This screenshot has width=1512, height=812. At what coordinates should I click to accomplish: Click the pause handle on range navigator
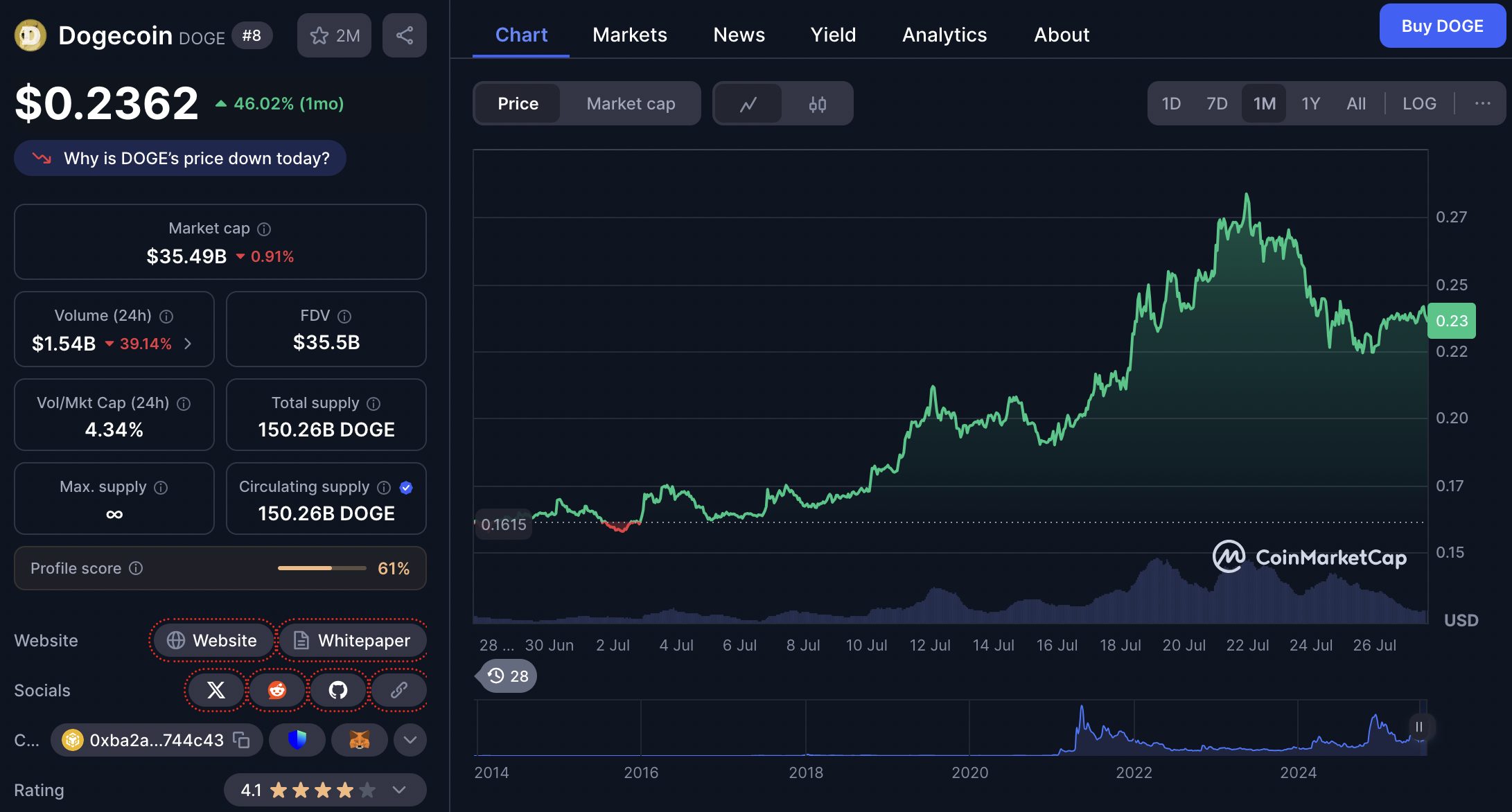(1419, 727)
